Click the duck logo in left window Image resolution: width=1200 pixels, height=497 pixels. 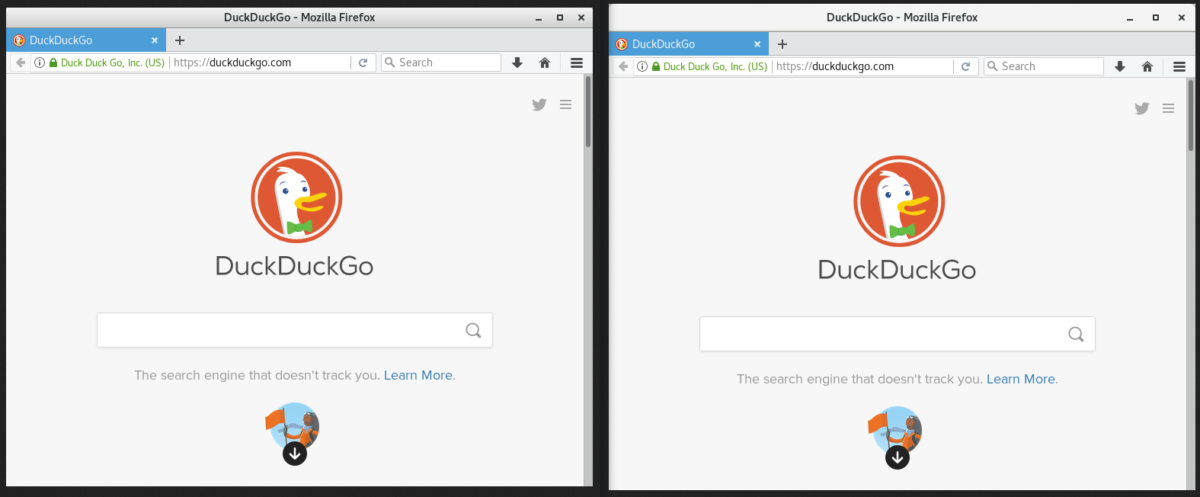(x=295, y=197)
